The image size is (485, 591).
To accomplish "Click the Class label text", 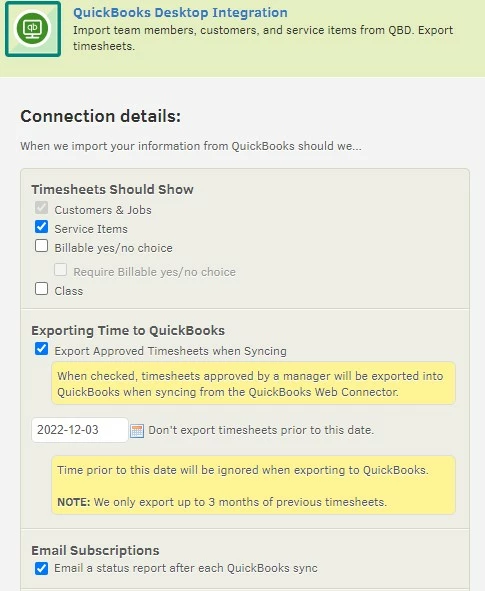I will click(x=69, y=291).
